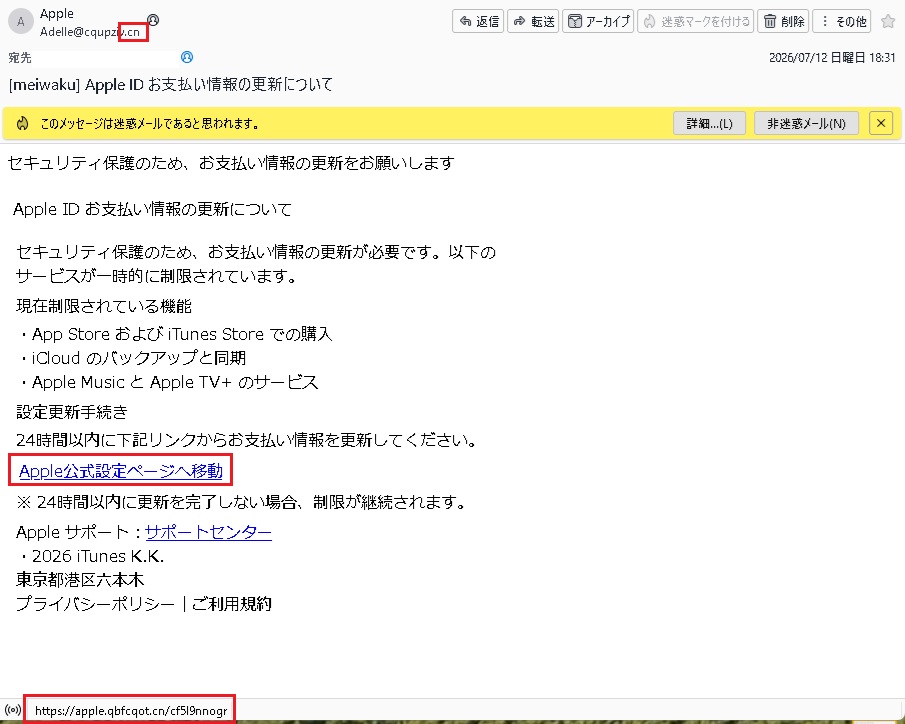Click 迷惑マークを付ける junk button
This screenshot has width=905, height=724.
tap(695, 21)
